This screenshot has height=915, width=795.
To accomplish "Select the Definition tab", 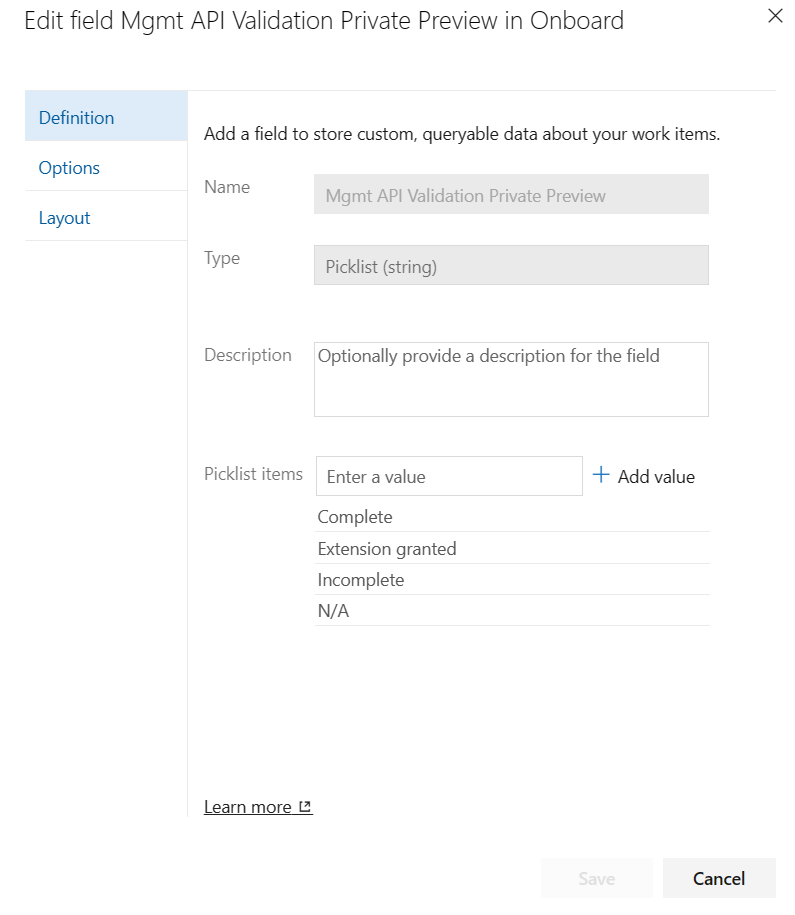I will coord(76,117).
